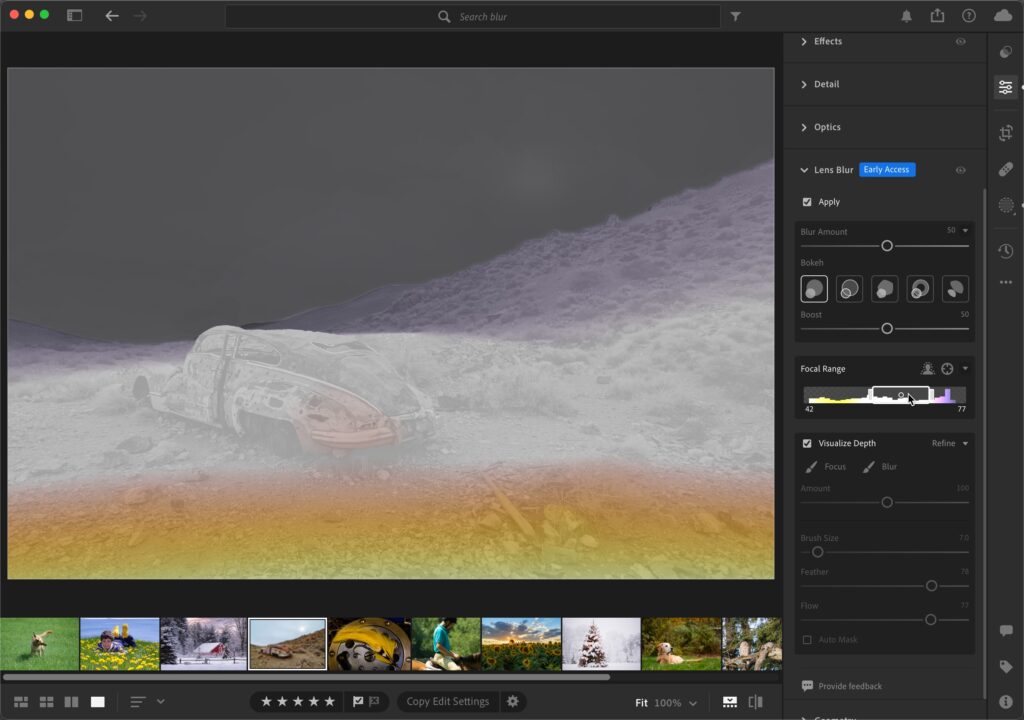
Task: Select the Focus brush option
Action: (x=826, y=466)
